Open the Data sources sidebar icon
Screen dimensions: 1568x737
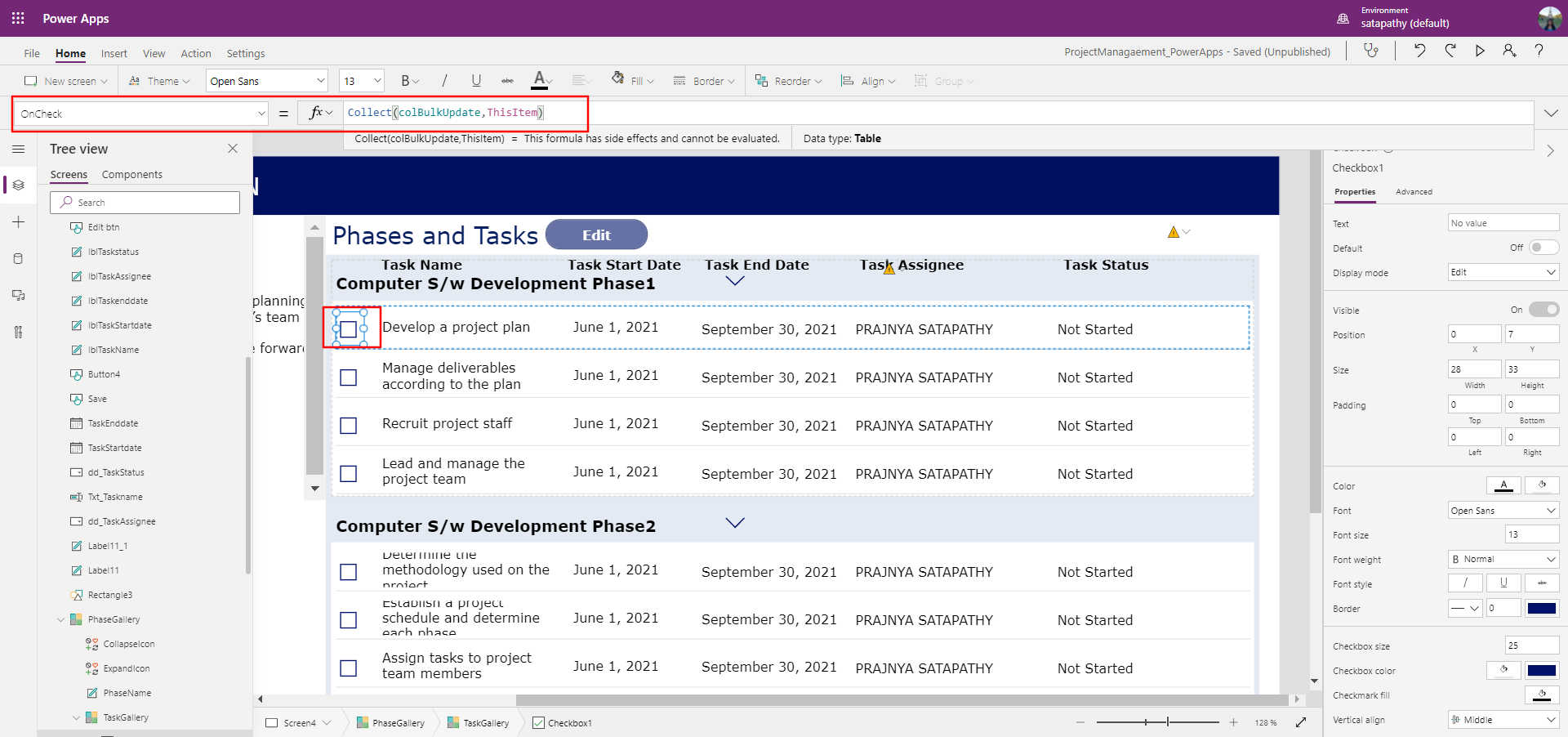tap(19, 259)
